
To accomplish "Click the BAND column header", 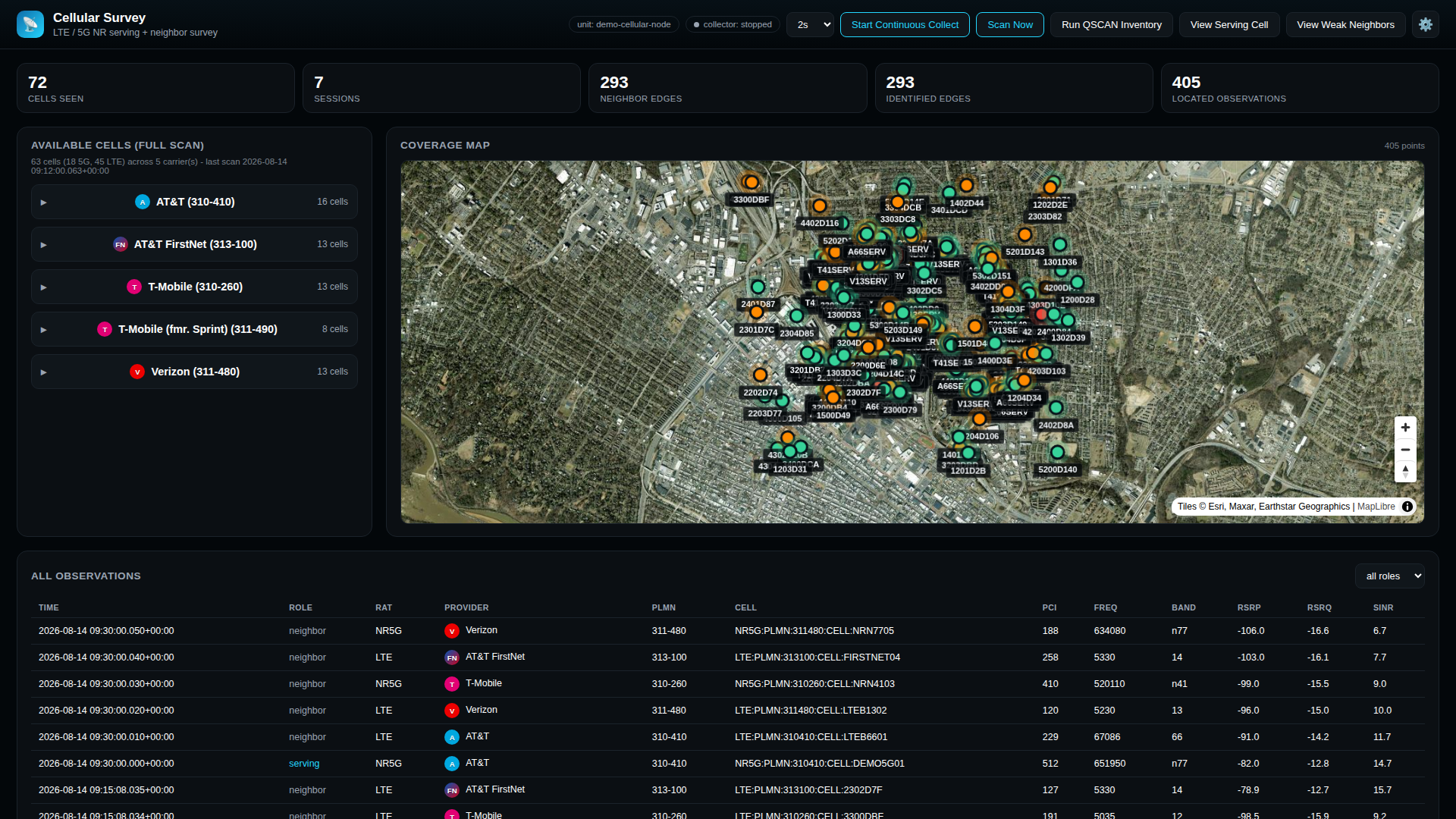I will tap(1183, 607).
